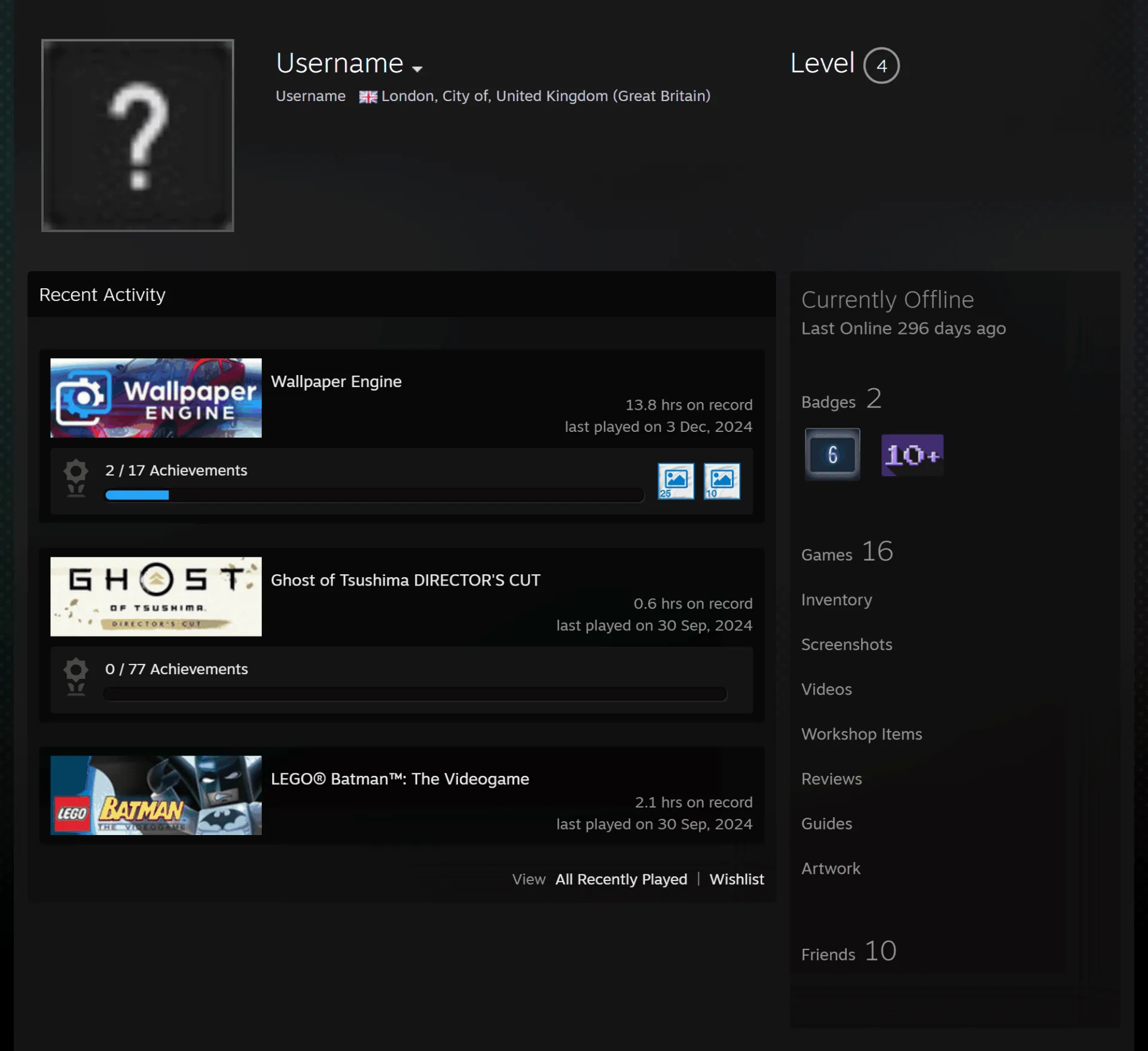Open the Ghost of Tsushima banner image
1148x1051 pixels.
(156, 596)
